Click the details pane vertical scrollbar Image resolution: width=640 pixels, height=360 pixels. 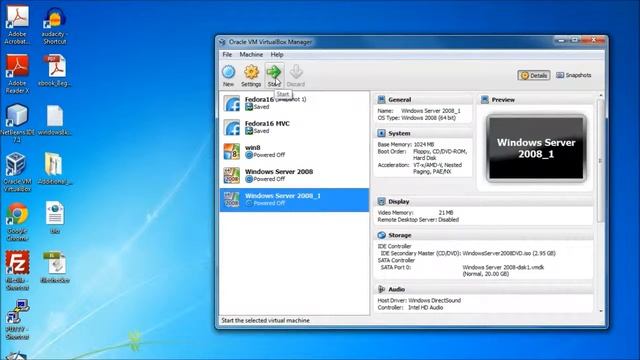(x=601, y=160)
